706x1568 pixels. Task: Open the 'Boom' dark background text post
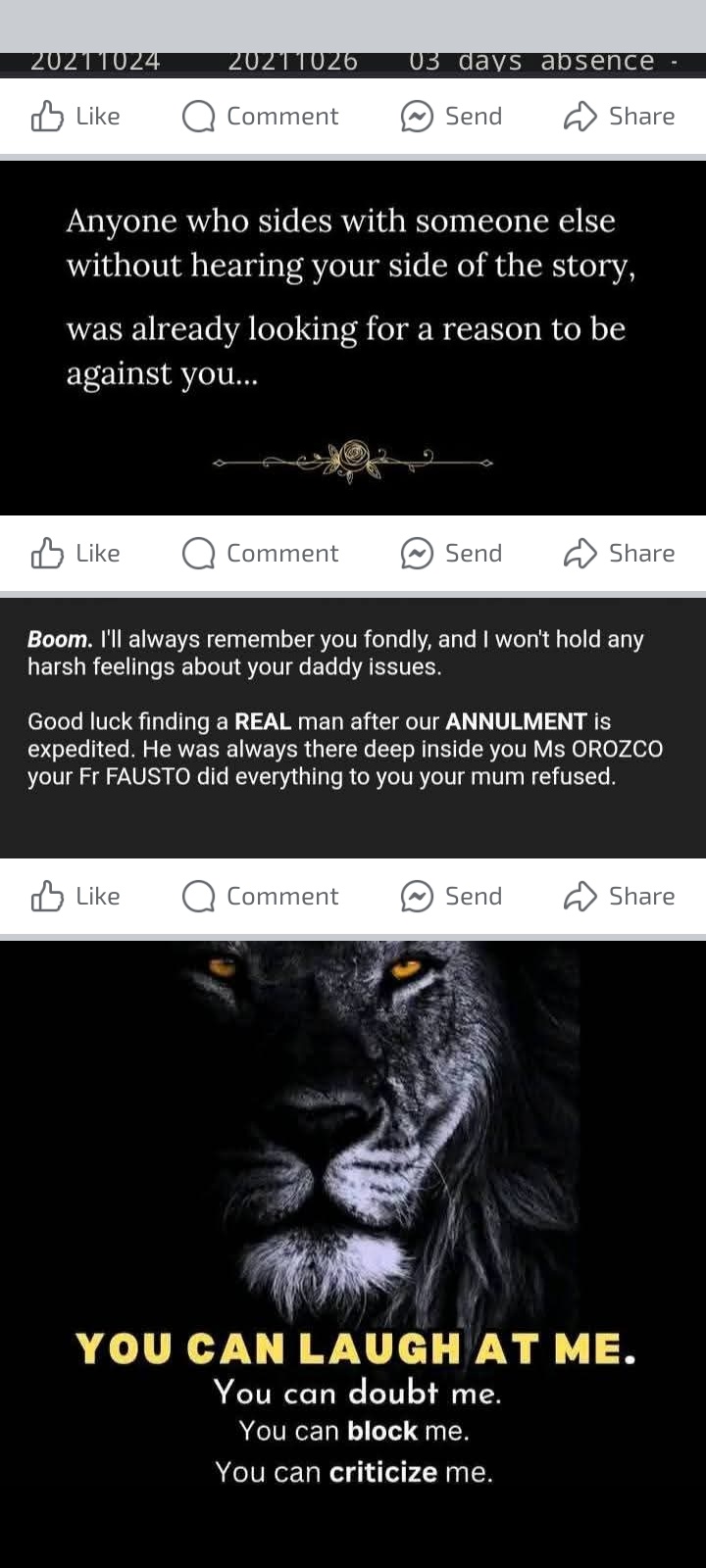click(x=353, y=728)
